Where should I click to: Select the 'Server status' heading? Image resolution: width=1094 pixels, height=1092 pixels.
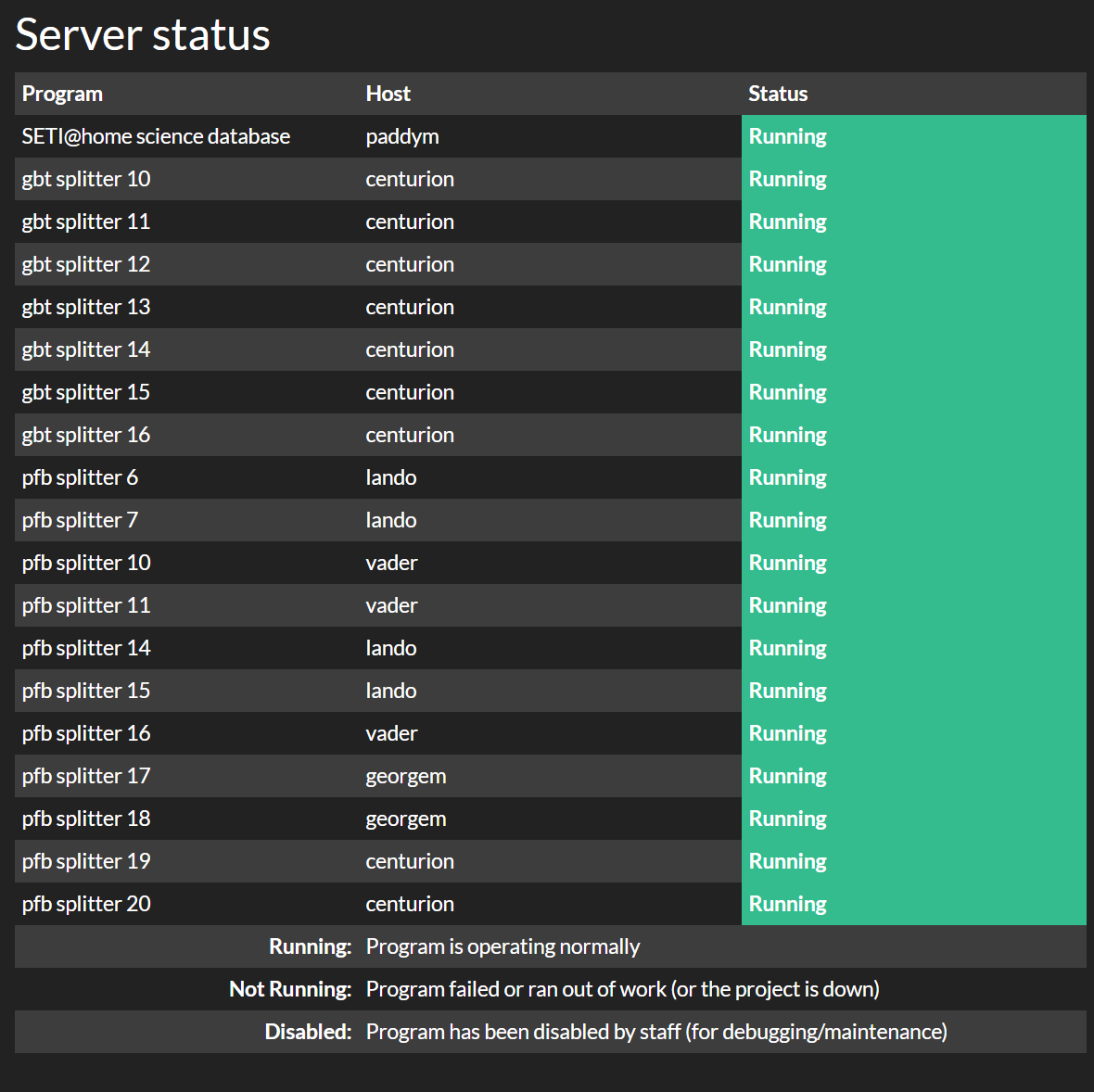coord(143,35)
